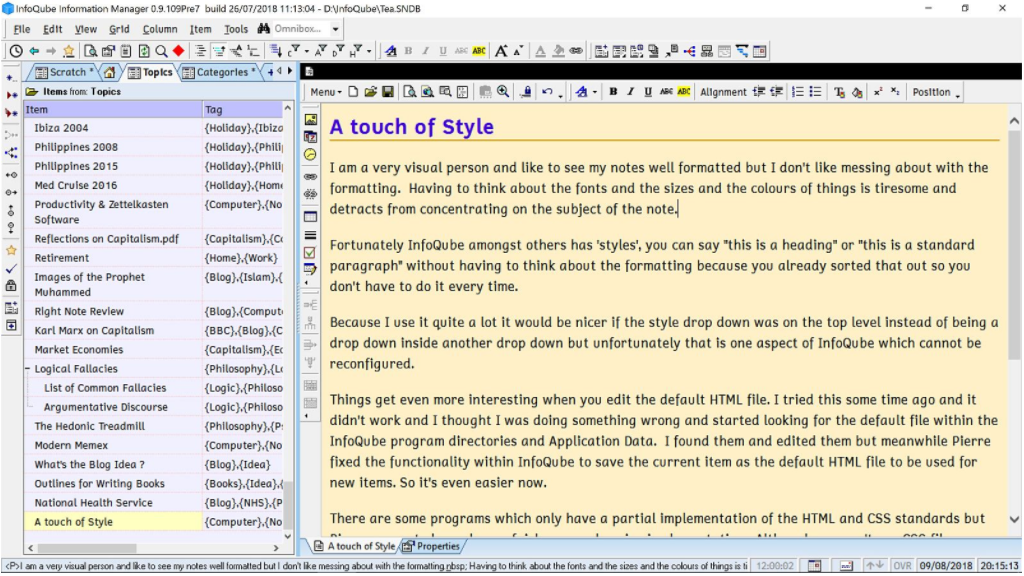
Task: Toggle strikethrough ABC in the editor toolbar
Action: click(666, 92)
